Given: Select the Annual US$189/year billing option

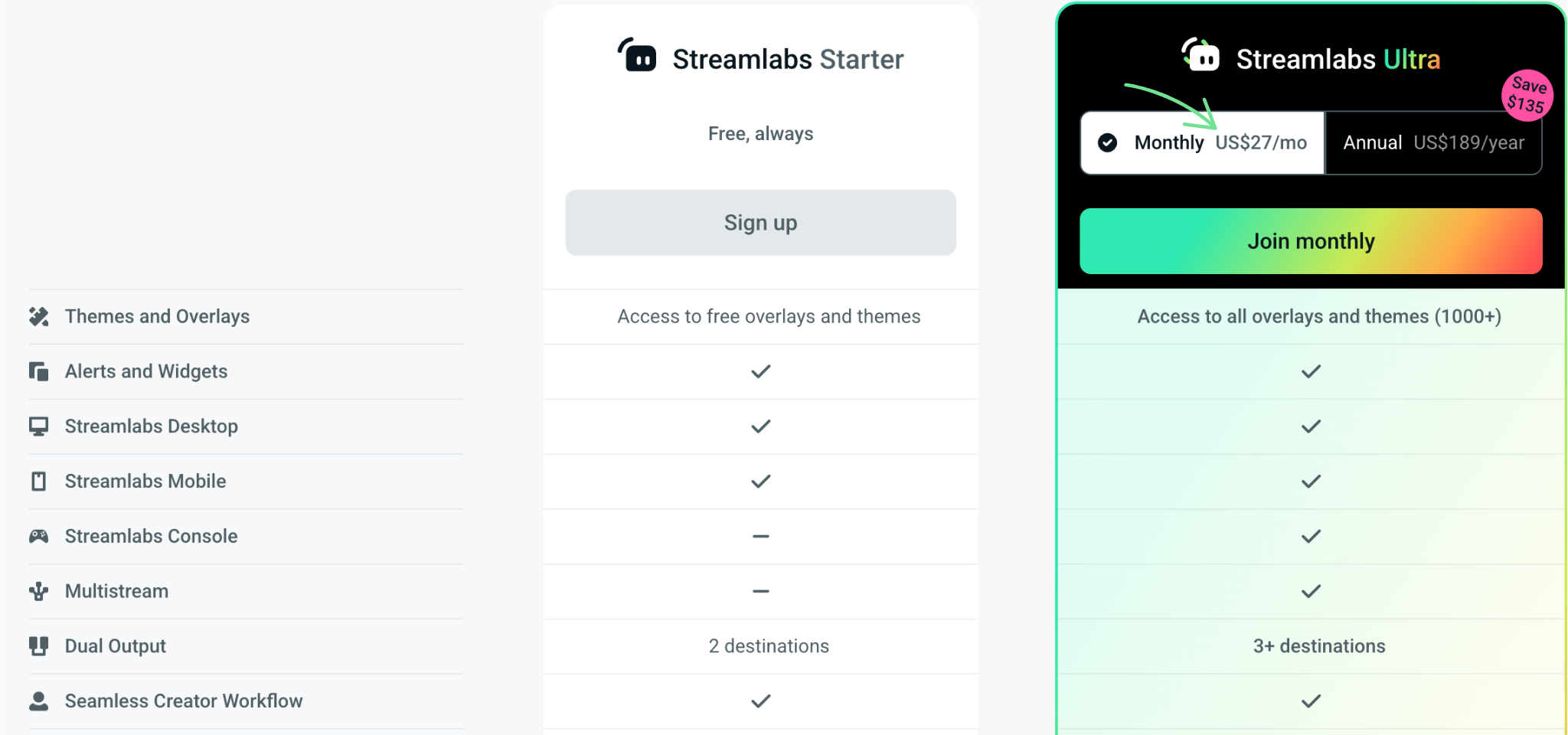Looking at the screenshot, I should click(x=1432, y=143).
